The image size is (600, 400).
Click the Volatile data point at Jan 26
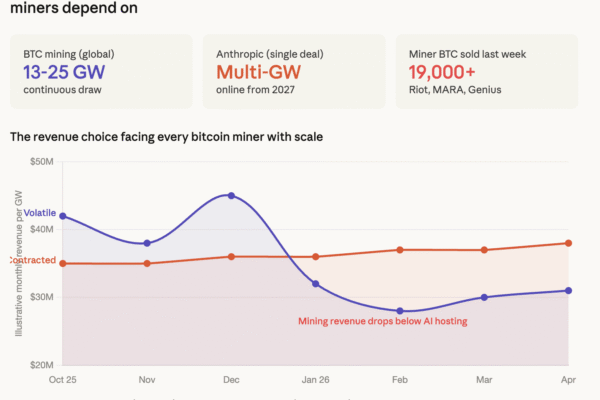316,284
